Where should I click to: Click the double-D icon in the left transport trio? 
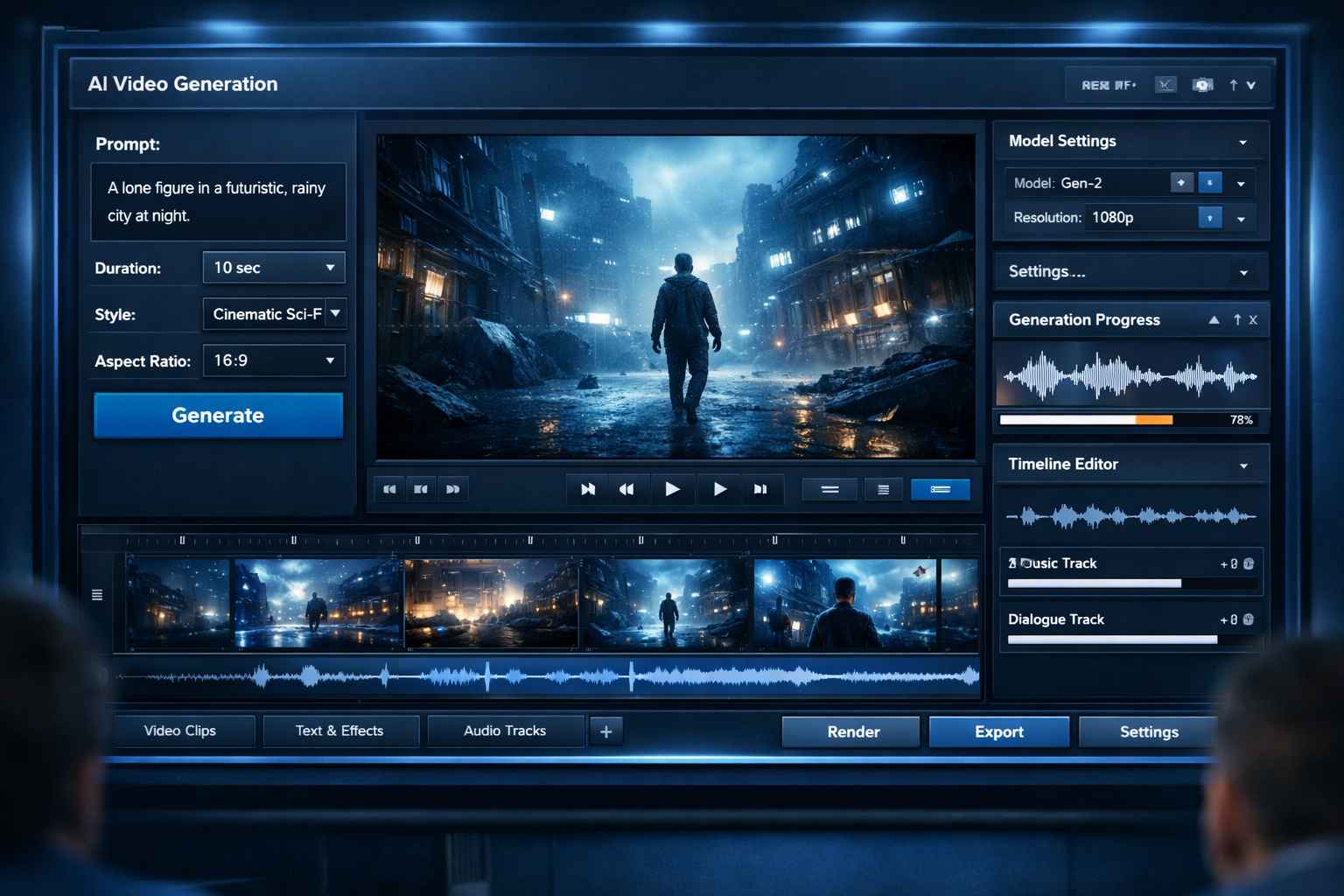point(452,489)
